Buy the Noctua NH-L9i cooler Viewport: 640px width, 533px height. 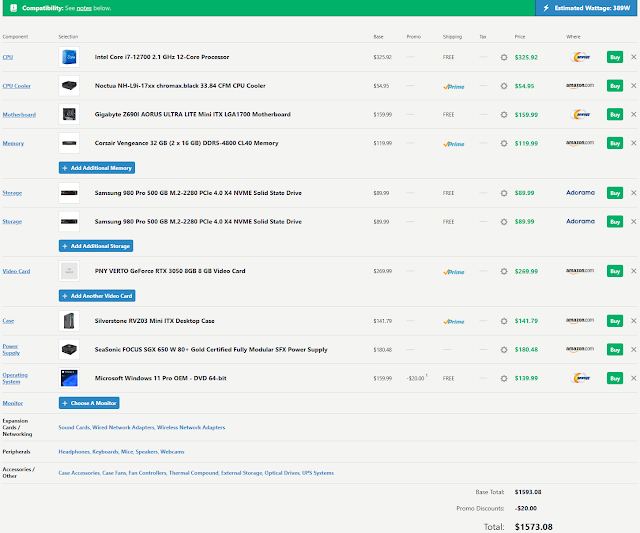coord(615,86)
